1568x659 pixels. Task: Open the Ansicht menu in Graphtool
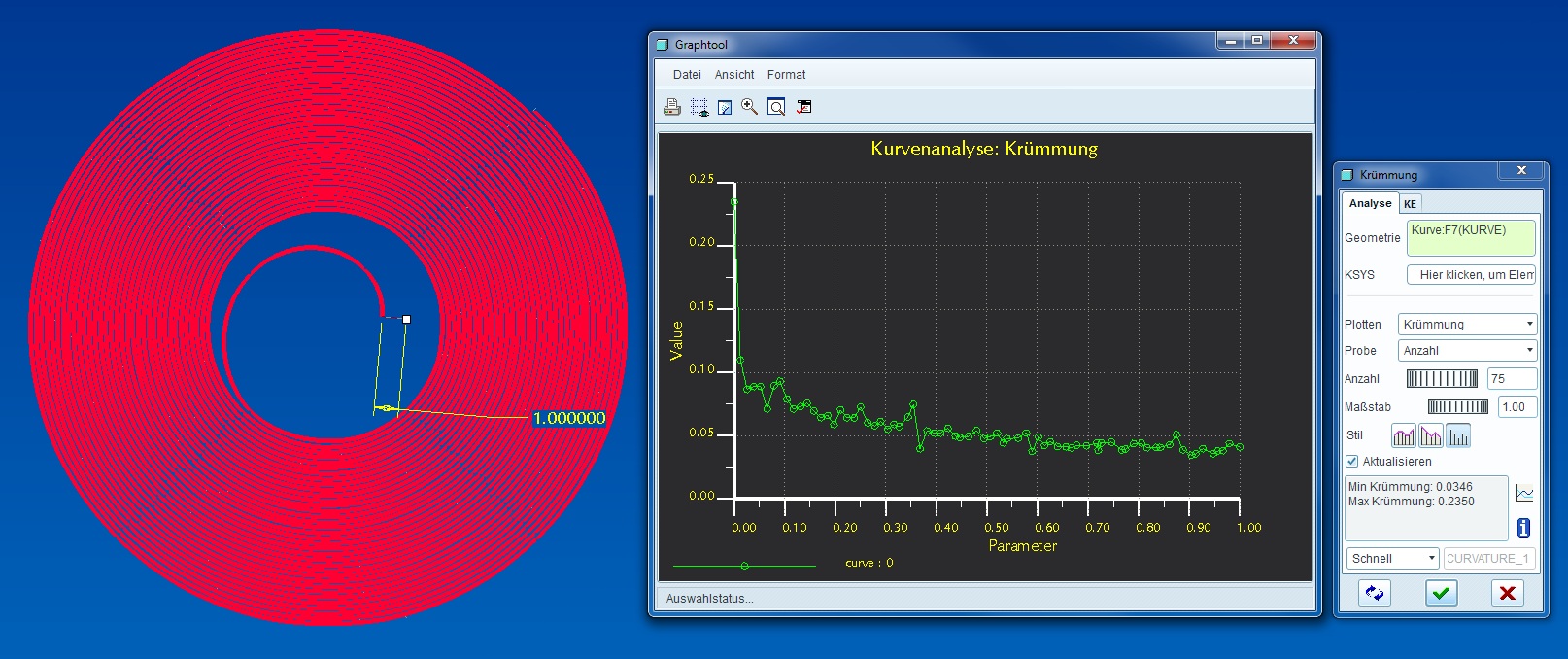click(x=734, y=75)
